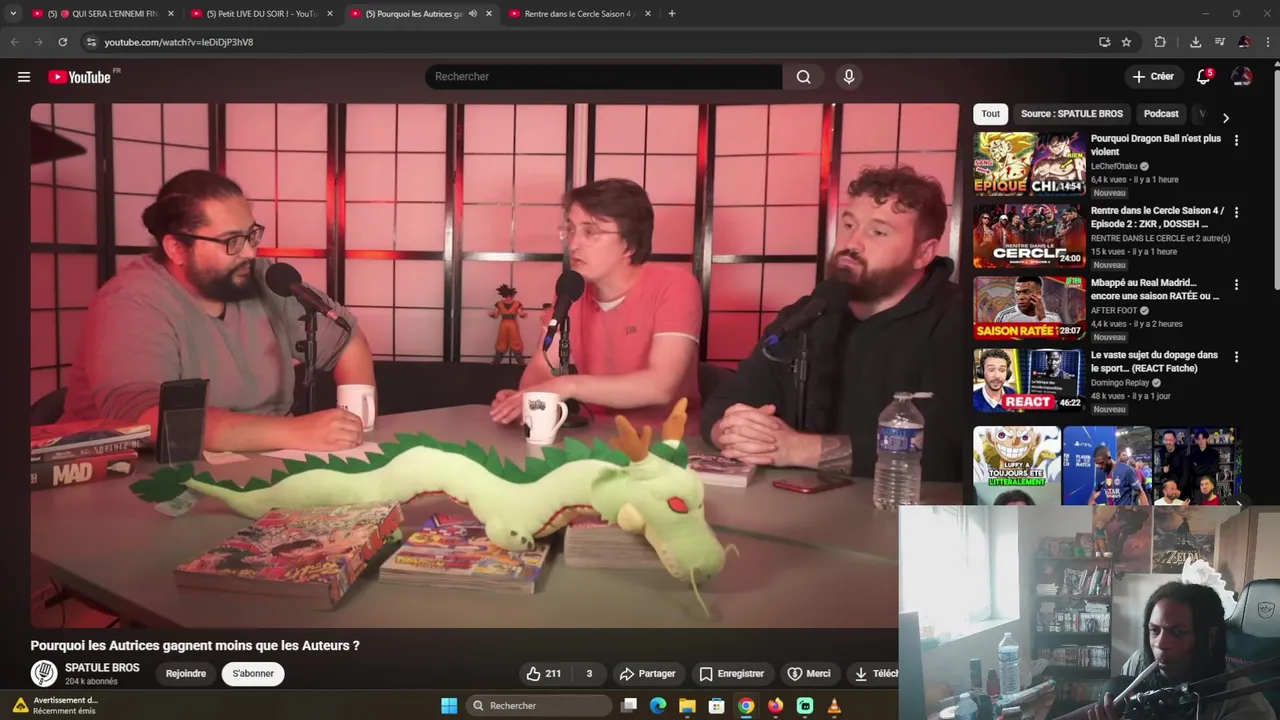Screen dimensions: 1280x720
Task: Launch Microsoft Edge from taskbar
Action: 658,706
